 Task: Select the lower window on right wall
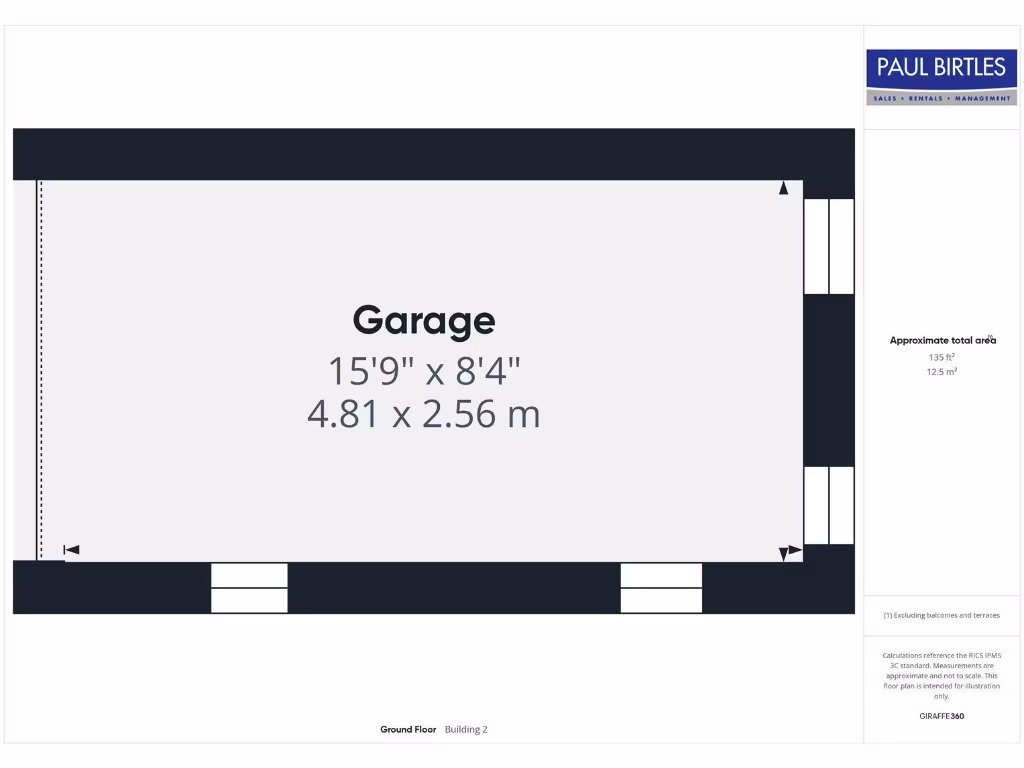point(829,505)
